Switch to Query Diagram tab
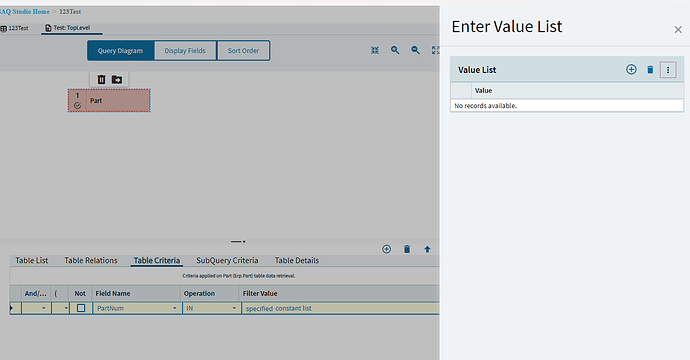690x360 pixels. click(x=121, y=51)
